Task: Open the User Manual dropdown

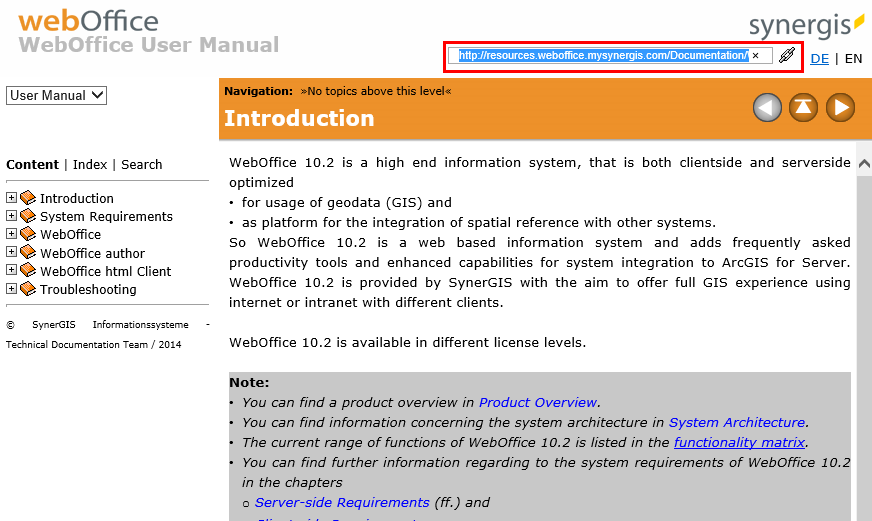Action: [x=56, y=95]
